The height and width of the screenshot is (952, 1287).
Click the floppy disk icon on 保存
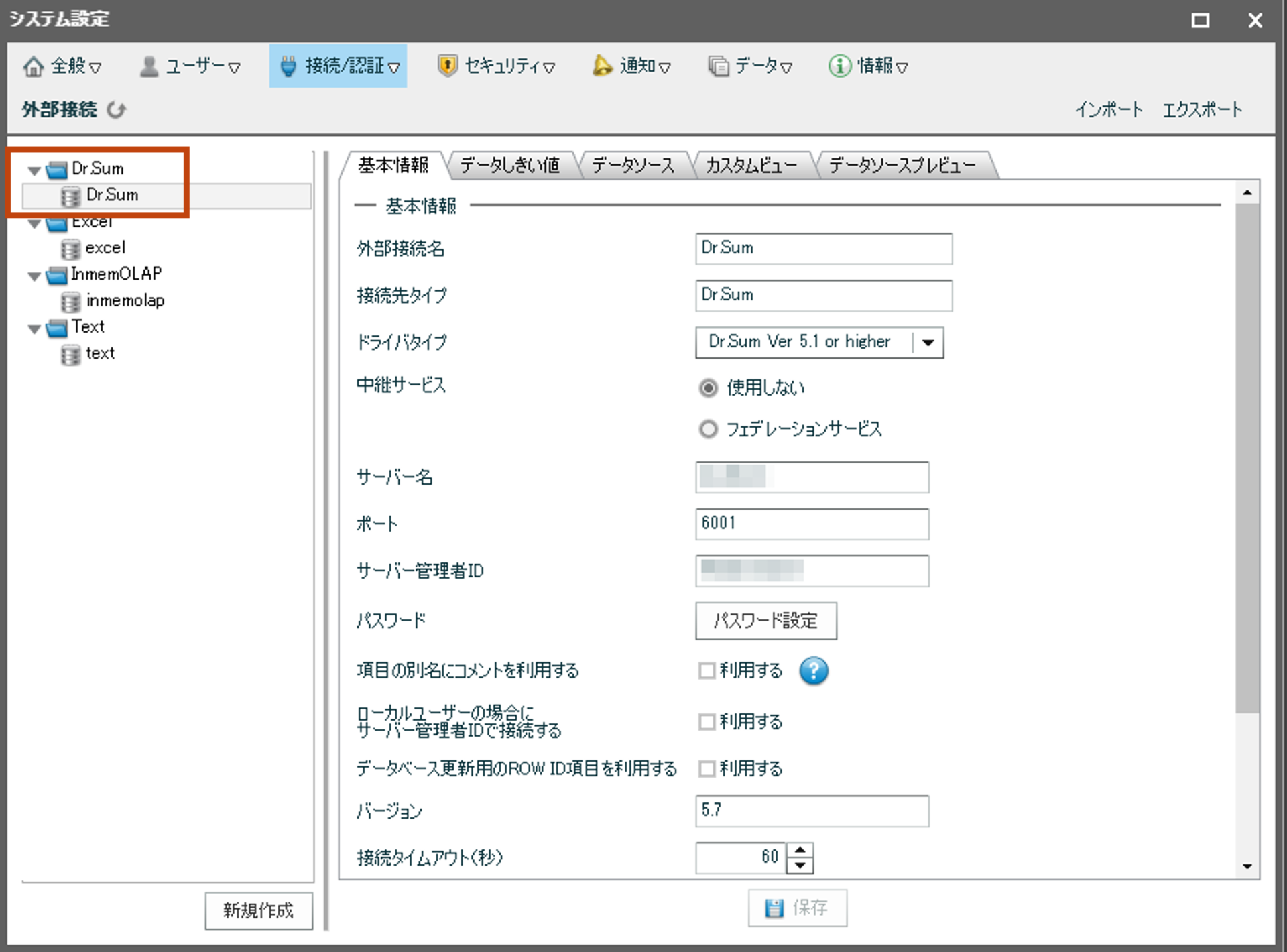click(x=774, y=908)
